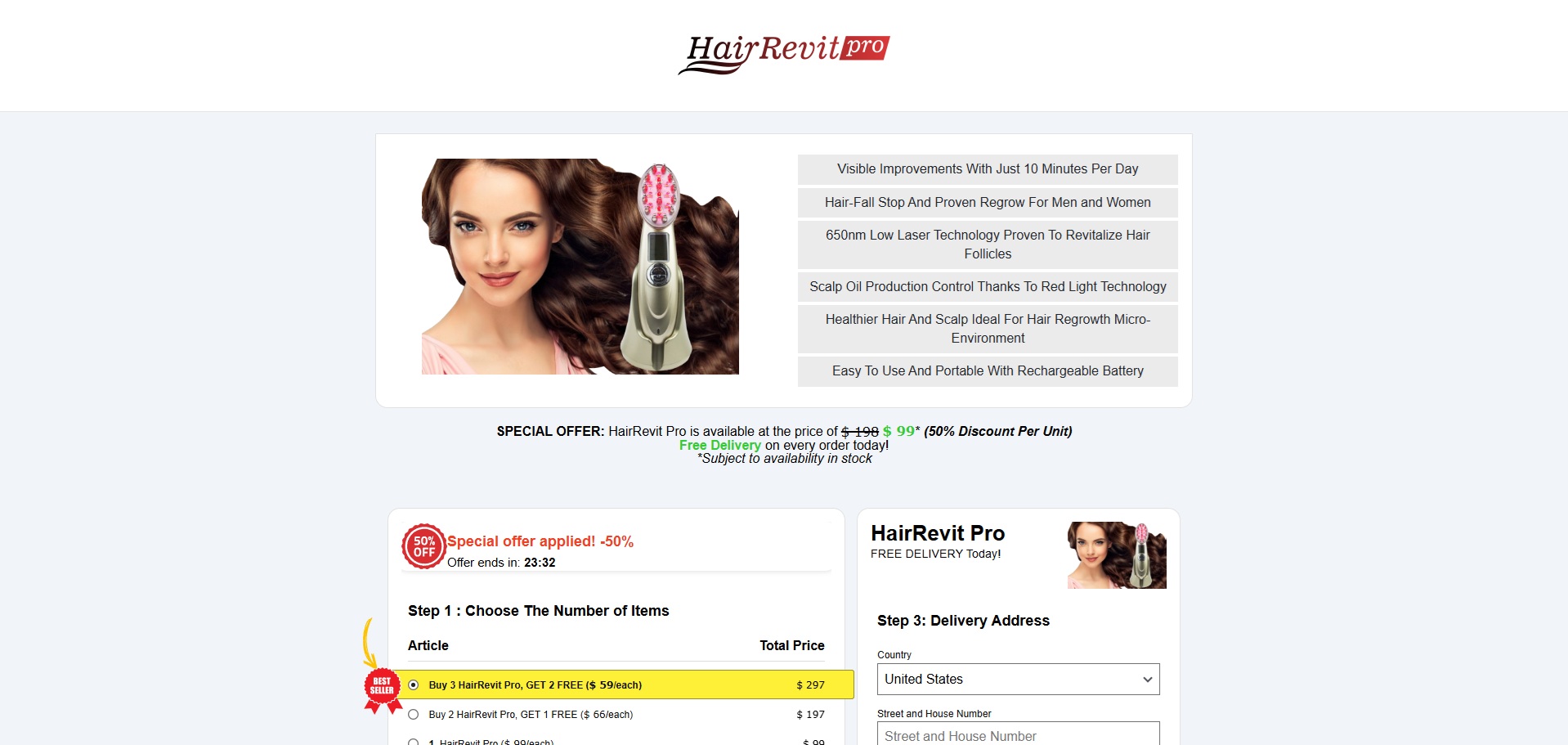Click the 650nm Low Laser Technology feature
Viewport: 1568px width, 745px height.
[x=987, y=245]
